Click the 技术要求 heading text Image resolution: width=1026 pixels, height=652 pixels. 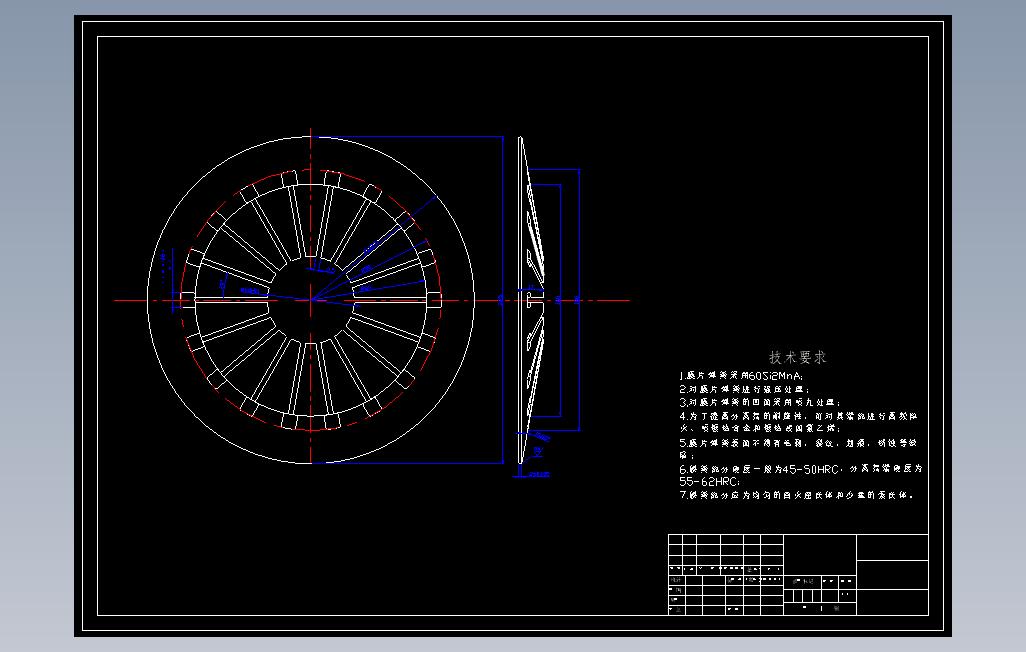point(797,357)
